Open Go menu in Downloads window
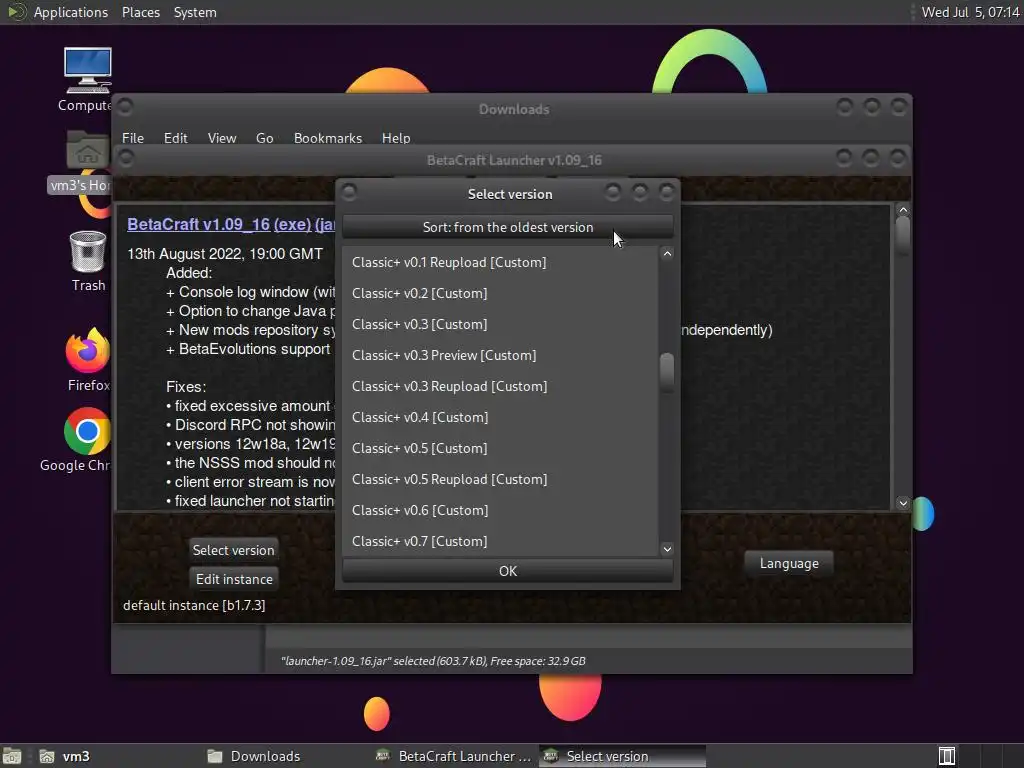The width and height of the screenshot is (1024, 768). 264,138
